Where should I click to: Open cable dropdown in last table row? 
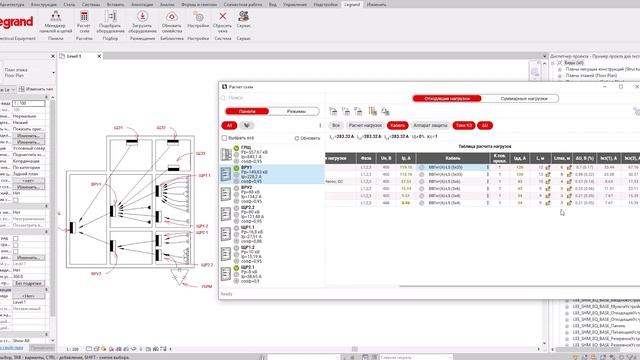click(x=487, y=203)
